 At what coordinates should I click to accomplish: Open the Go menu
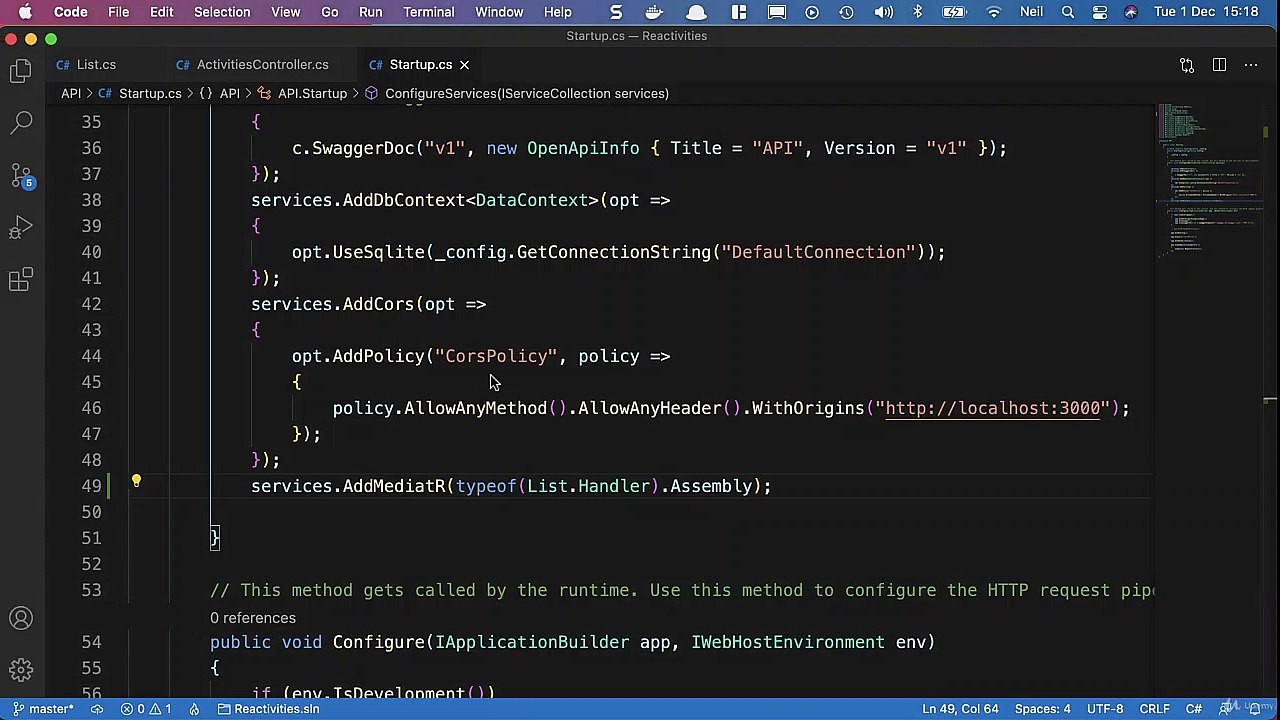point(329,12)
